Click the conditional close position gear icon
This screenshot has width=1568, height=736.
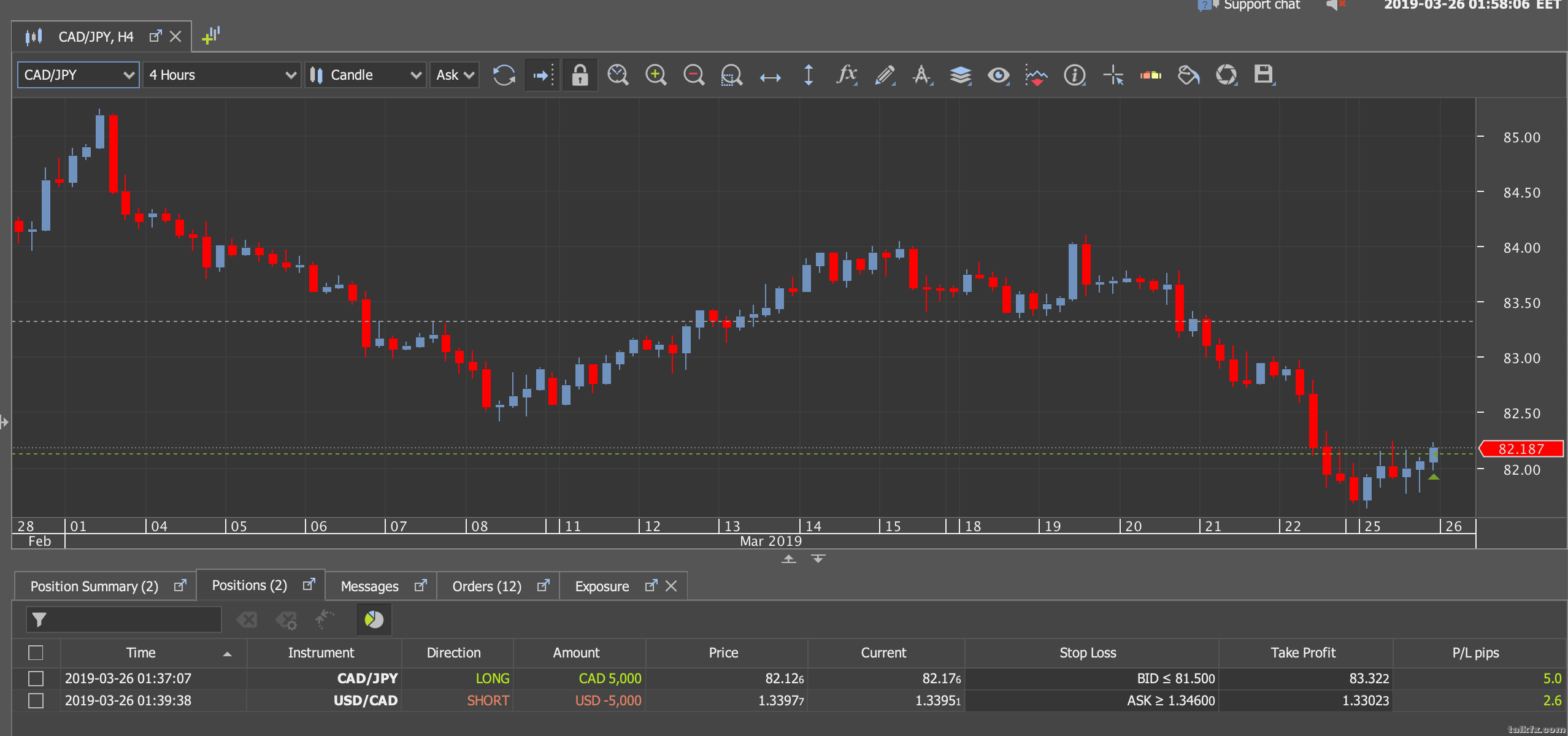(286, 619)
